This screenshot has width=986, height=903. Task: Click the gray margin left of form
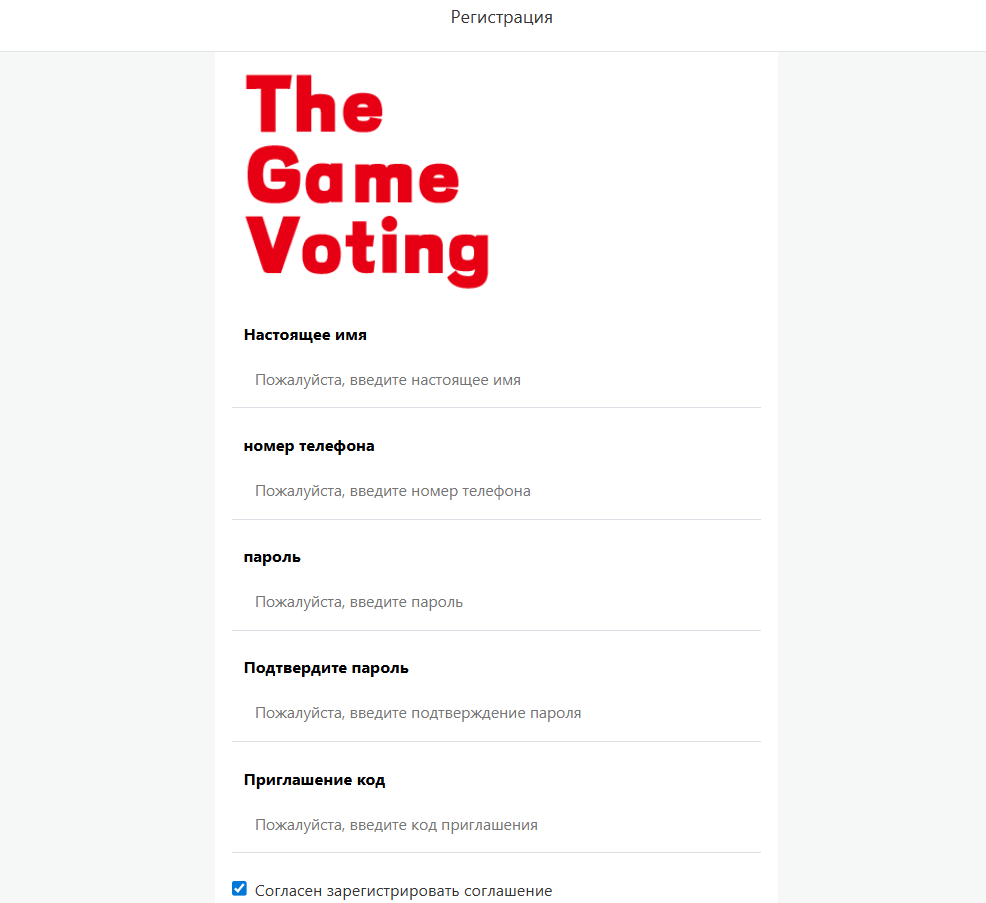point(105,450)
